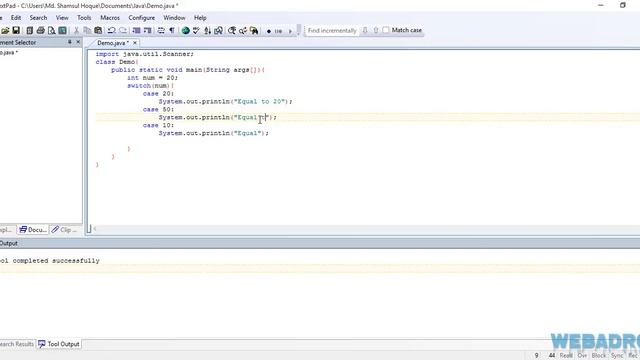Click the line number 9 in status bar
The height and width of the screenshot is (360, 640).
pyautogui.click(x=536, y=356)
